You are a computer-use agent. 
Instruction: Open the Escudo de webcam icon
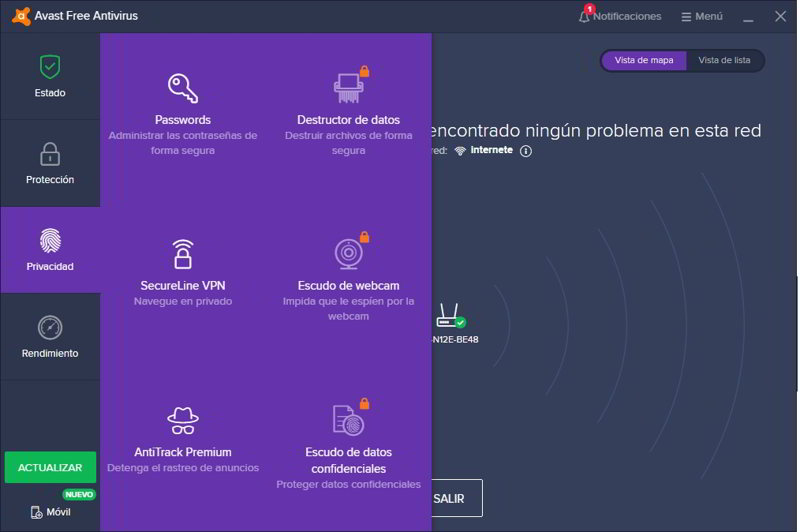point(348,254)
